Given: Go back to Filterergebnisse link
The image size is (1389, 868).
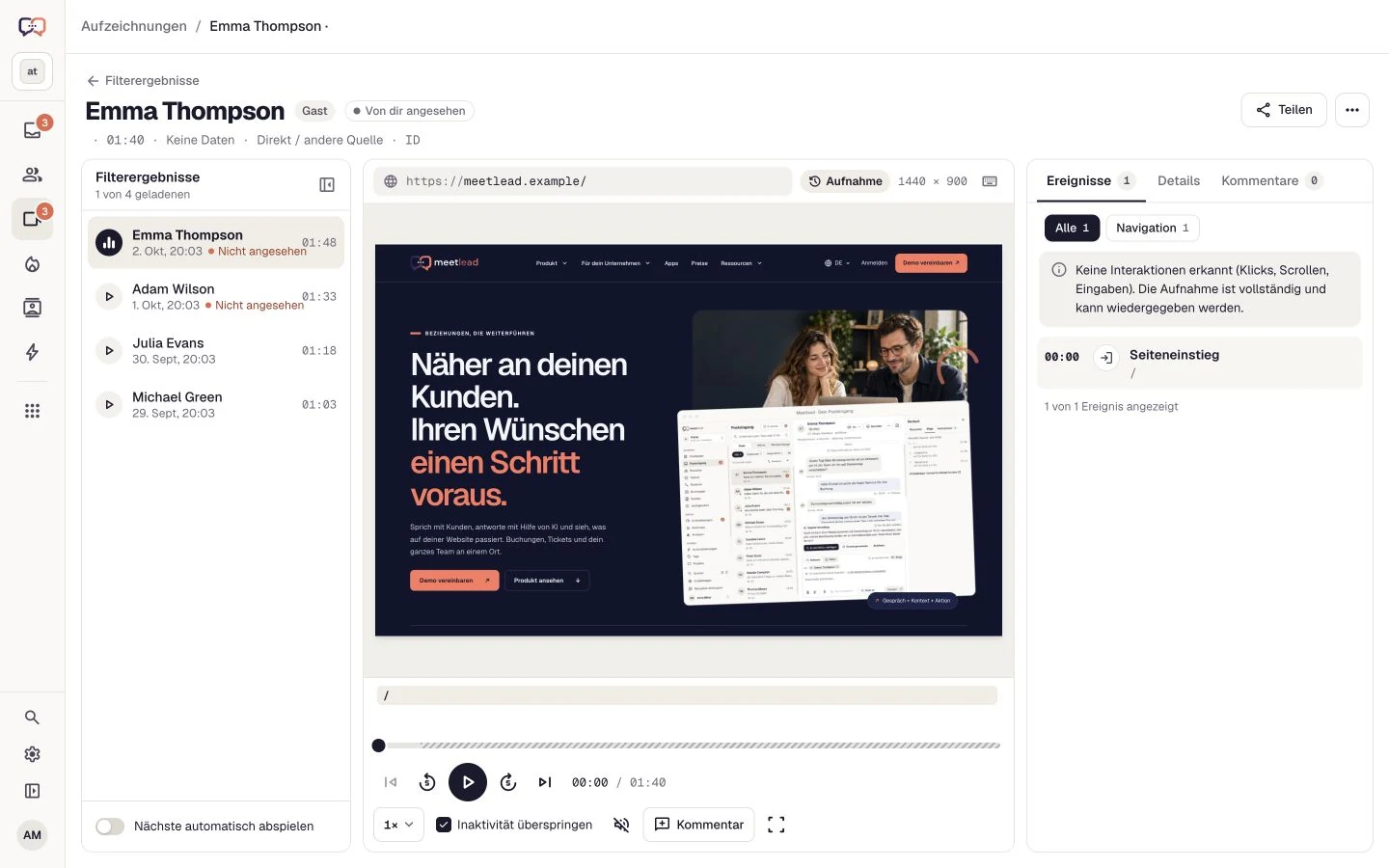Looking at the screenshot, I should (143, 81).
